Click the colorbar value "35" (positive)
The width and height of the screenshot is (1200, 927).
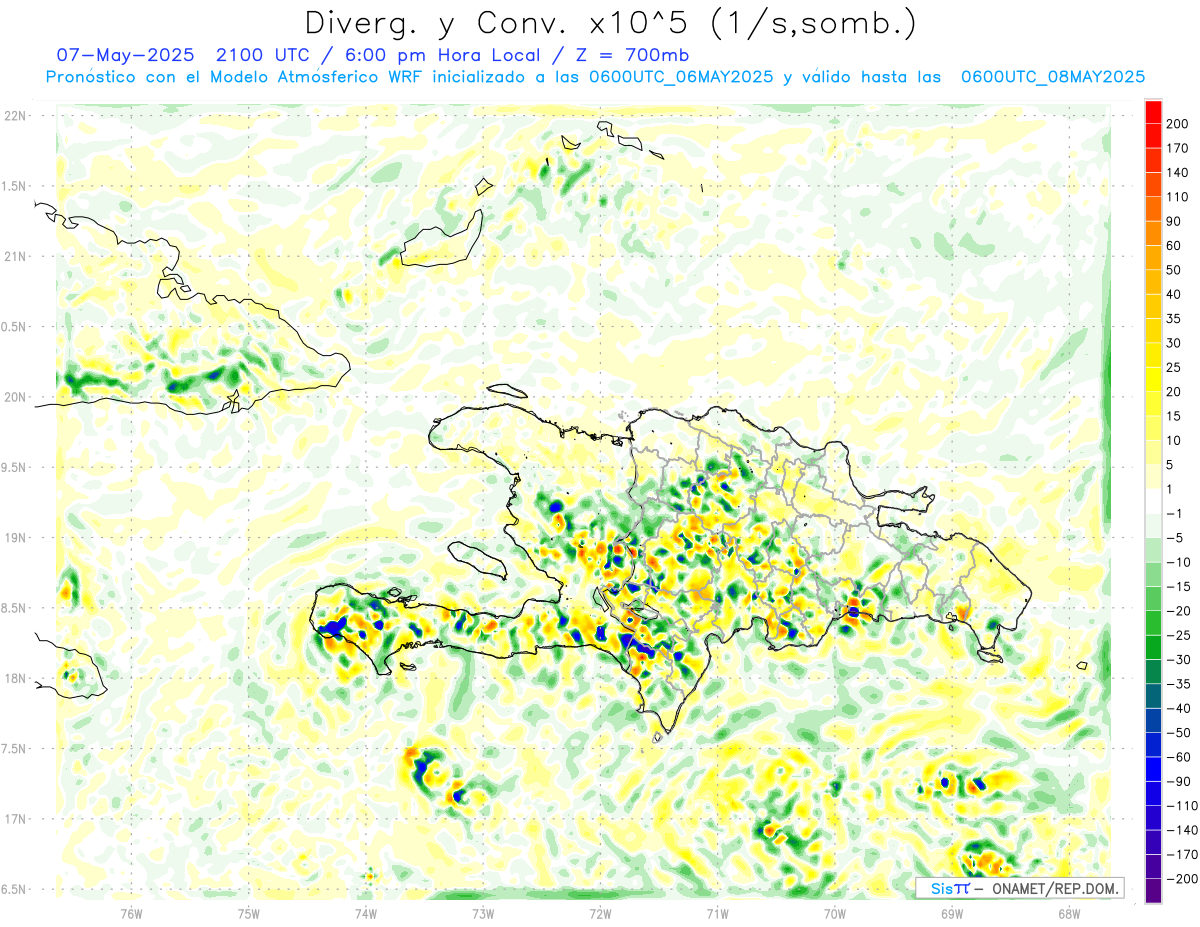click(1174, 319)
